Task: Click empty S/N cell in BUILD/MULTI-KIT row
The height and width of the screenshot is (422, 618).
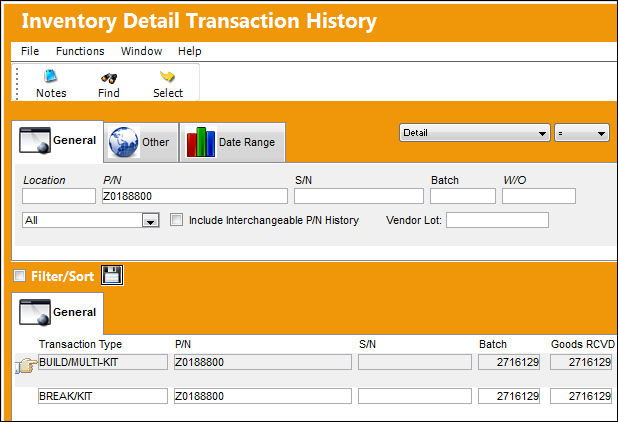Action: coord(415,362)
